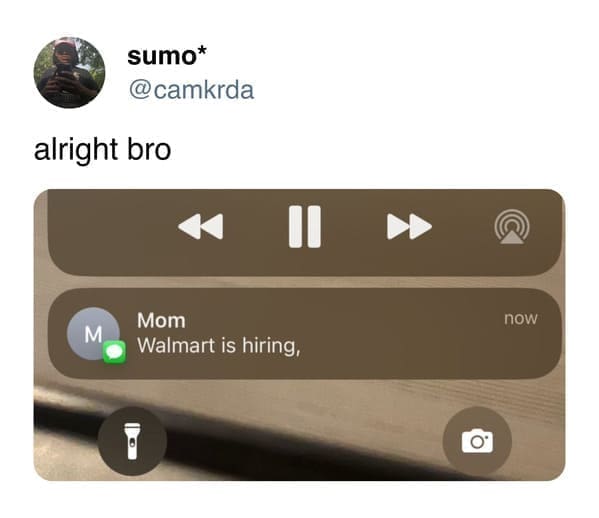This screenshot has width=599, height=518.
Task: Turn on the flashlight button
Action: [x=132, y=441]
